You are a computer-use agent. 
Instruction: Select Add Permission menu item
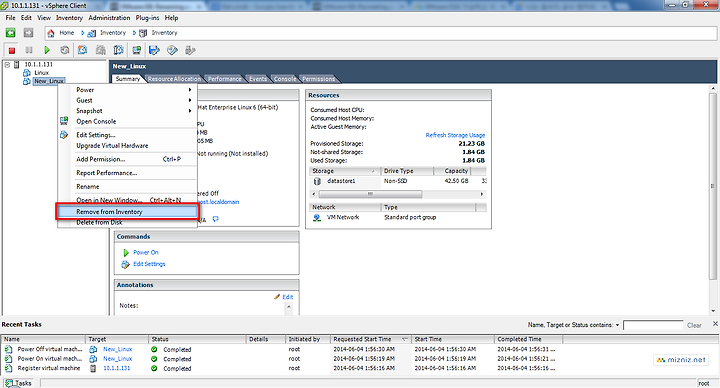(127, 159)
